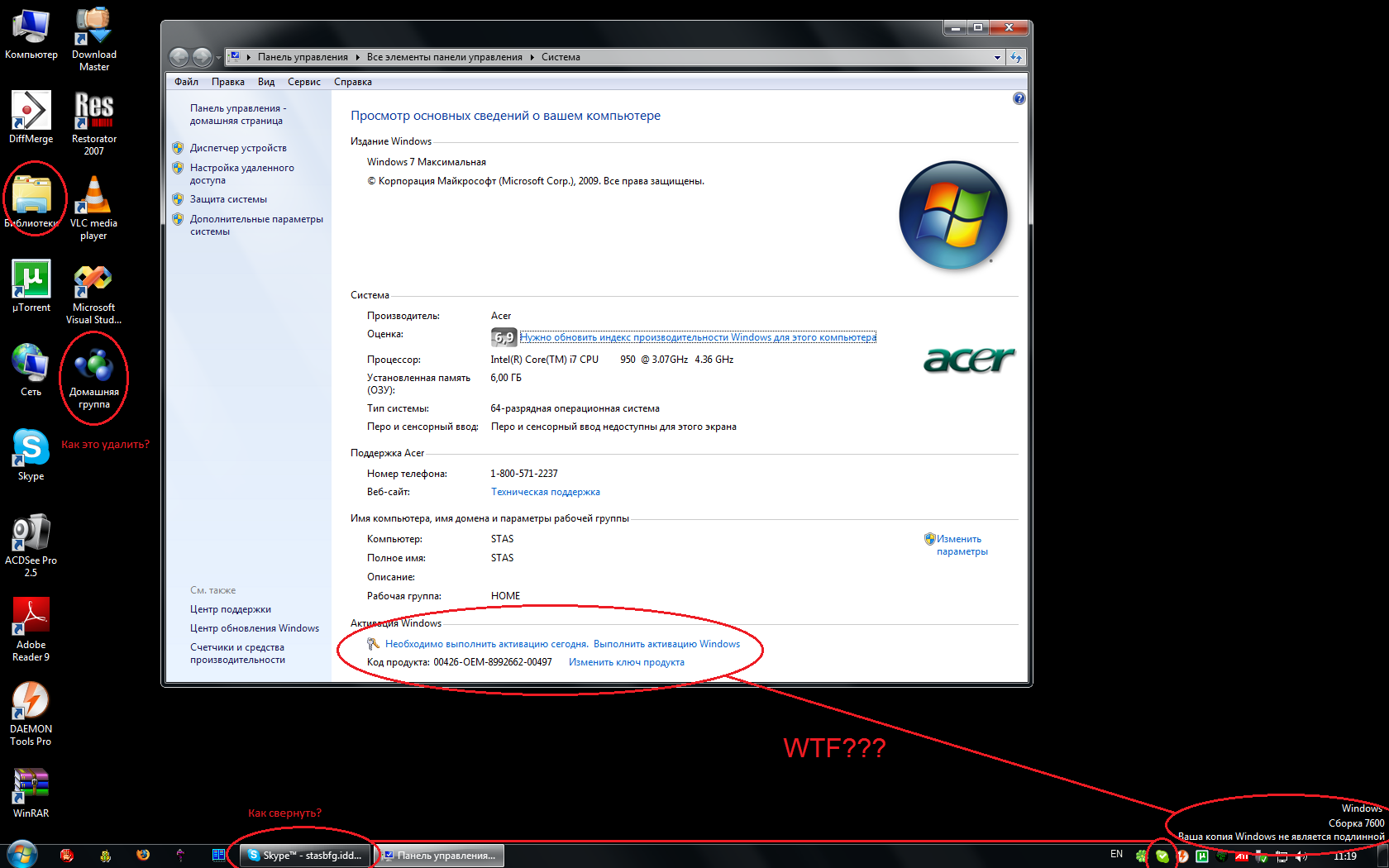Launch DAEMON Tools Pro icon

coord(31,702)
